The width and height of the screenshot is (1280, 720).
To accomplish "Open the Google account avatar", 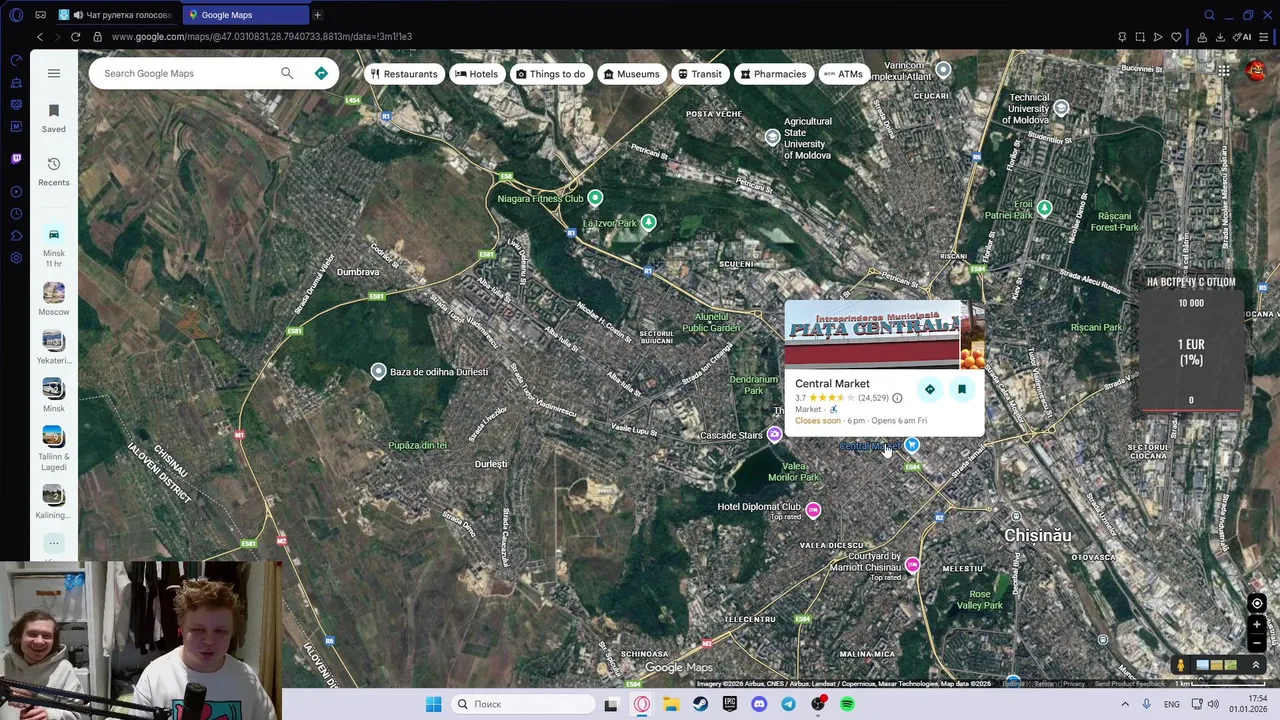I will click(x=1256, y=70).
